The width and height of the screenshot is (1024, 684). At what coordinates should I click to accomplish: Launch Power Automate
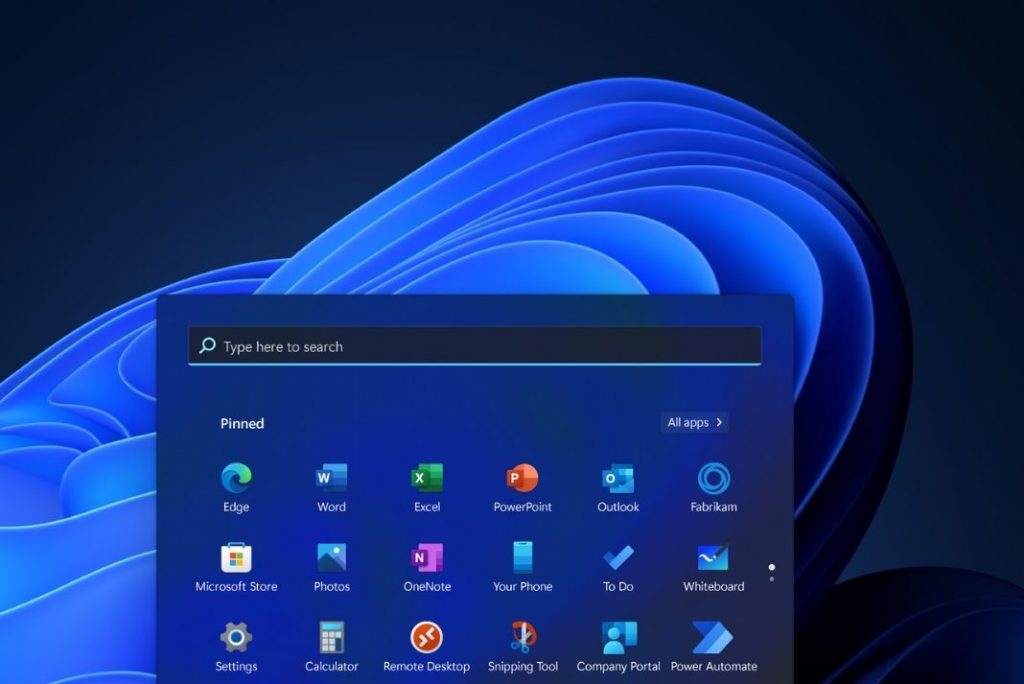tap(713, 637)
